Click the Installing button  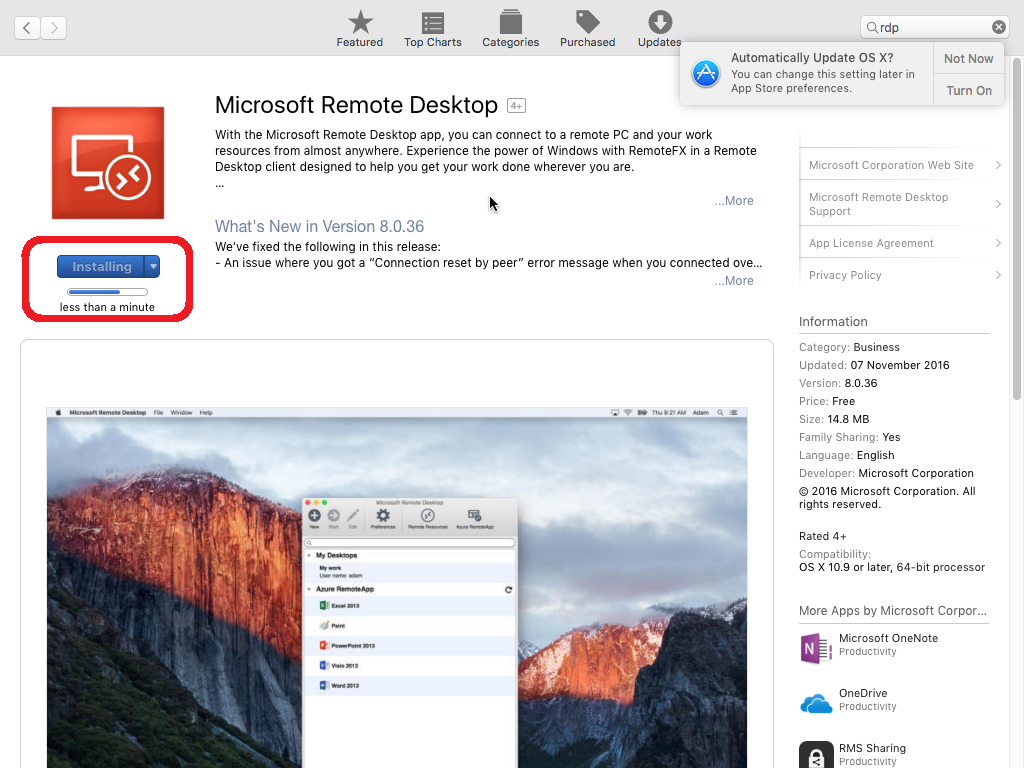tap(101, 266)
